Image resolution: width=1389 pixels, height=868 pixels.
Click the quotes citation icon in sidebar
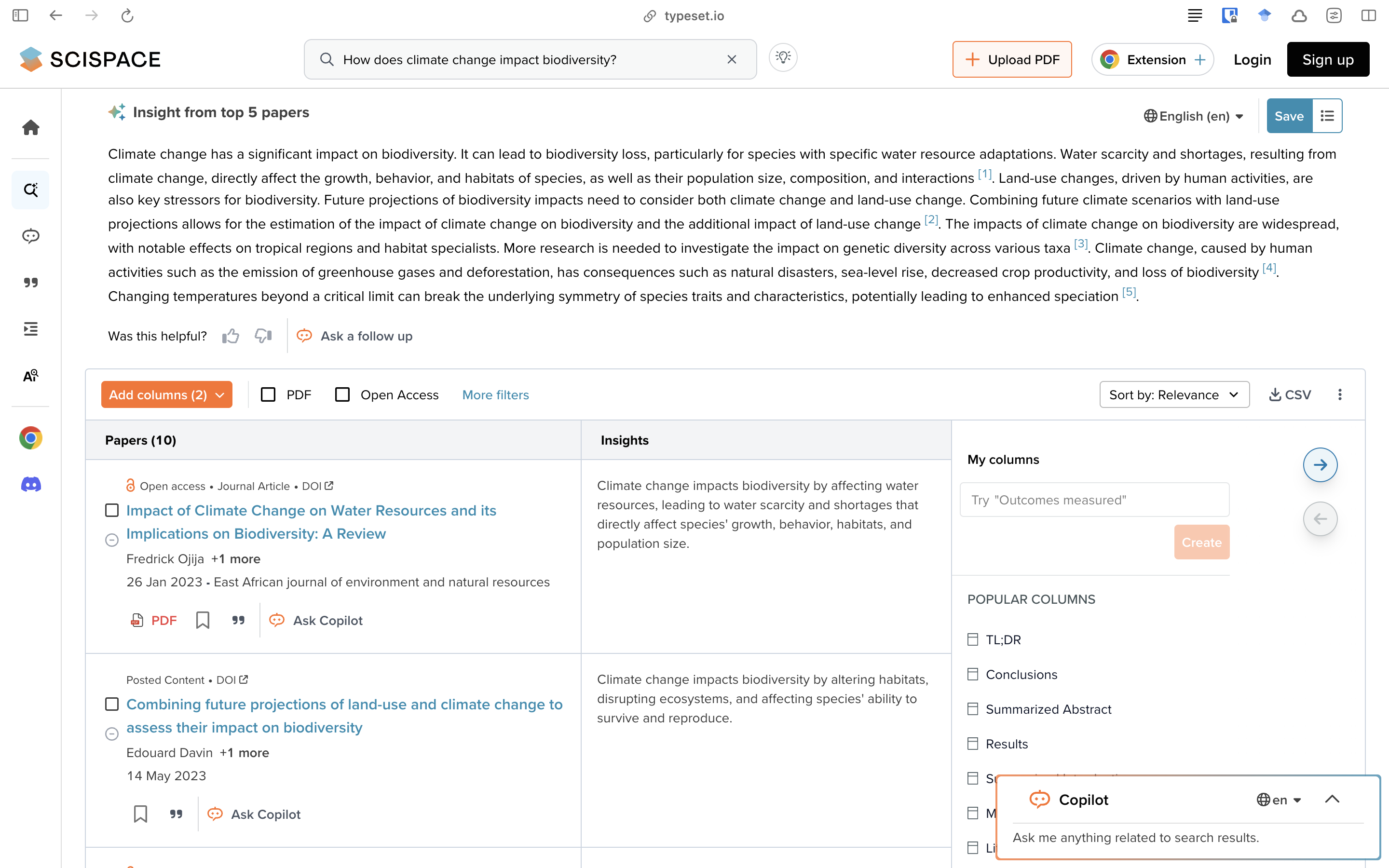coord(30,283)
